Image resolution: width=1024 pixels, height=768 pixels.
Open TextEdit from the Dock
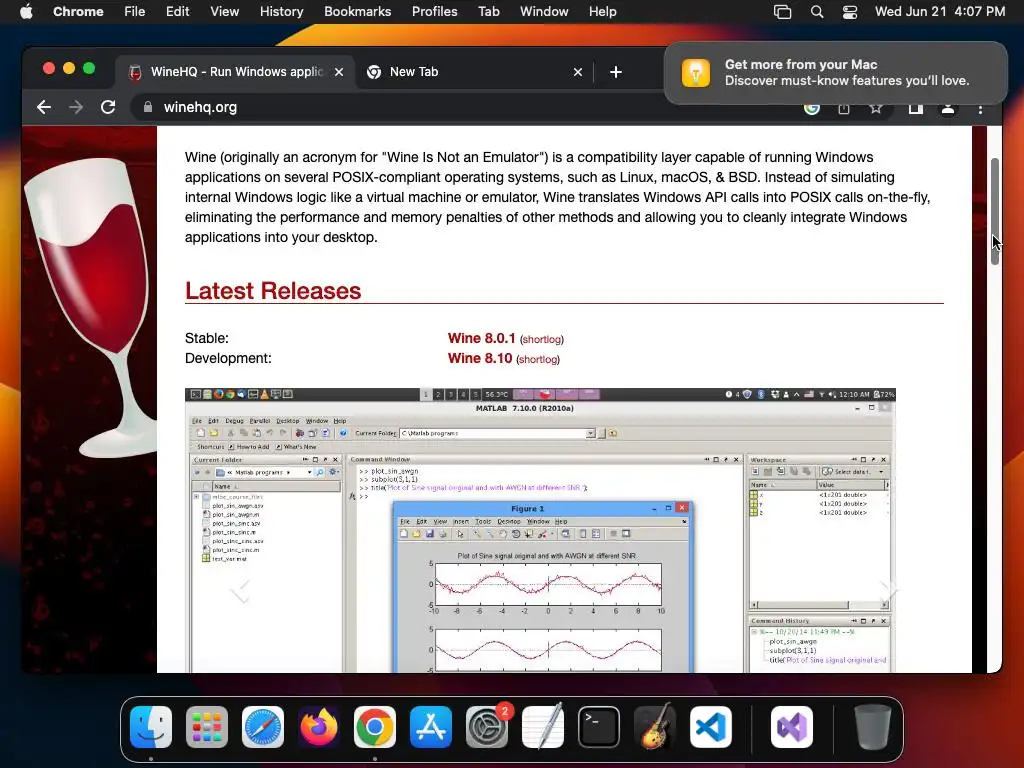543,727
